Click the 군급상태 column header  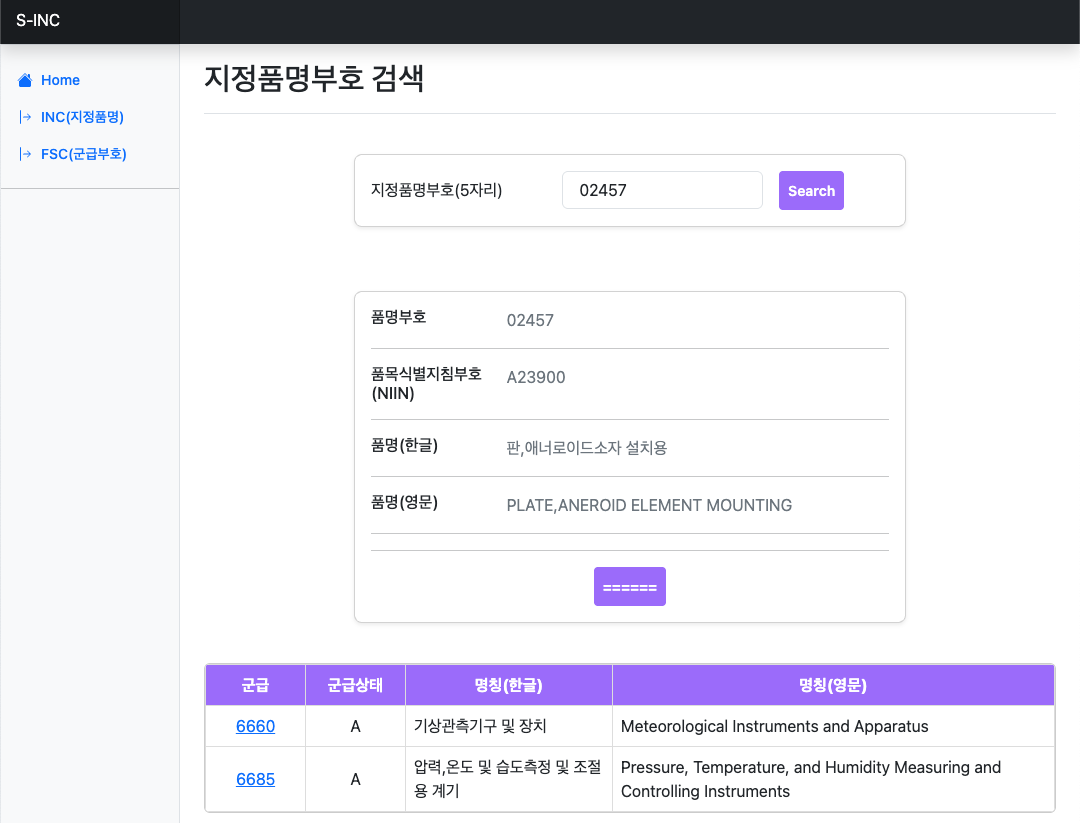point(355,685)
